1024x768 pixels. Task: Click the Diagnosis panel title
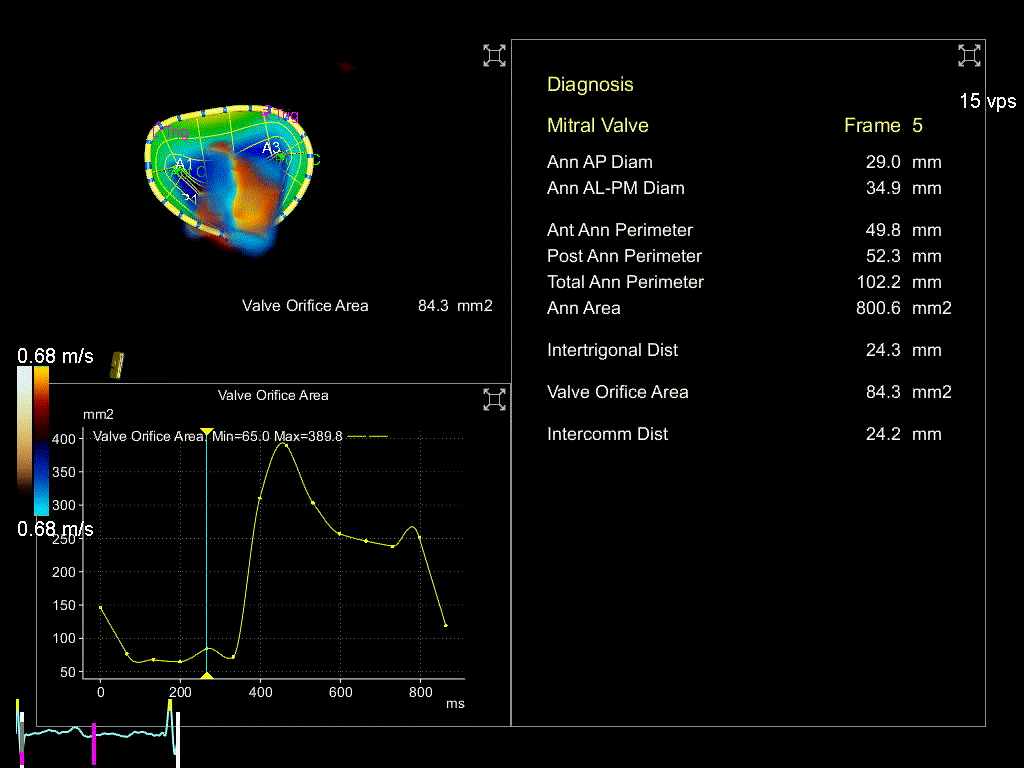coord(590,85)
